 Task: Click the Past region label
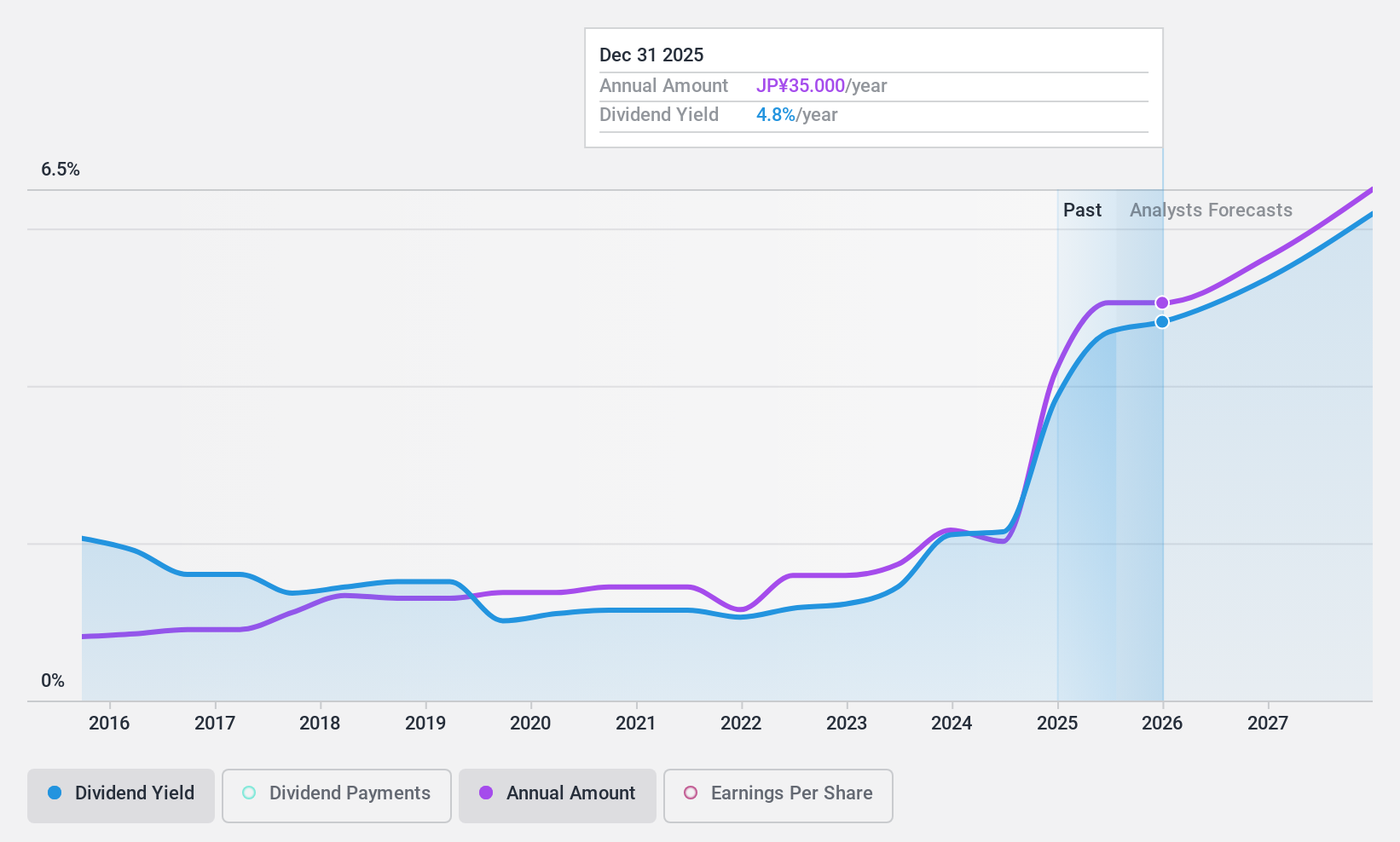point(1082,210)
